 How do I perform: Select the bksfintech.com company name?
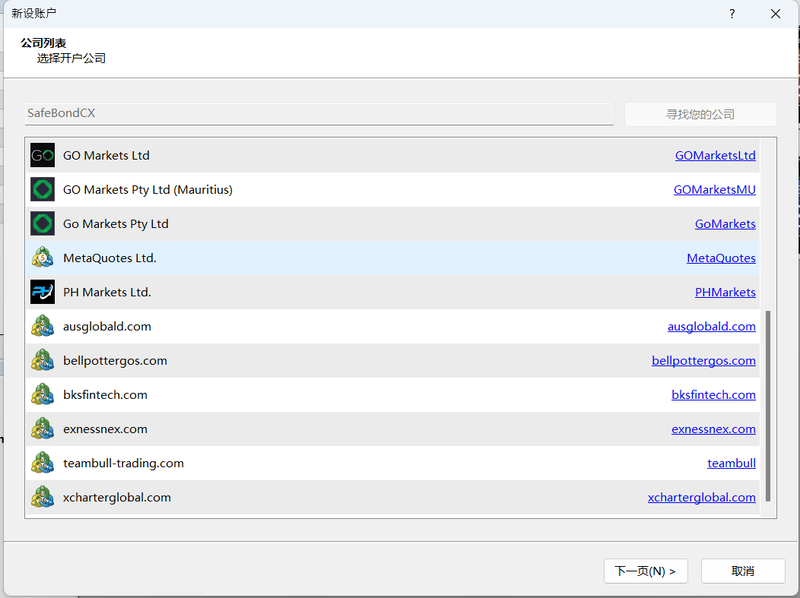click(105, 395)
